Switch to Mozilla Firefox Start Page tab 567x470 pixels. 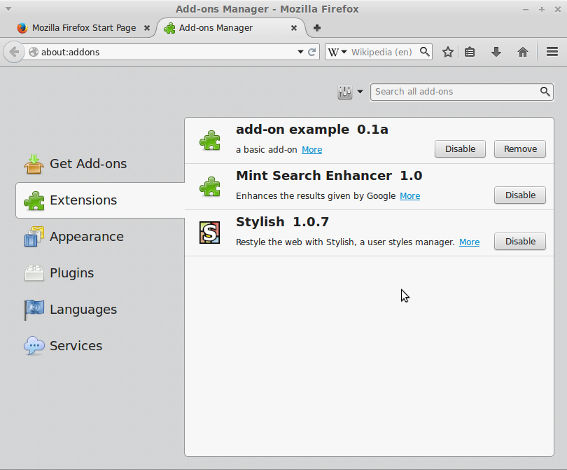(x=83, y=28)
